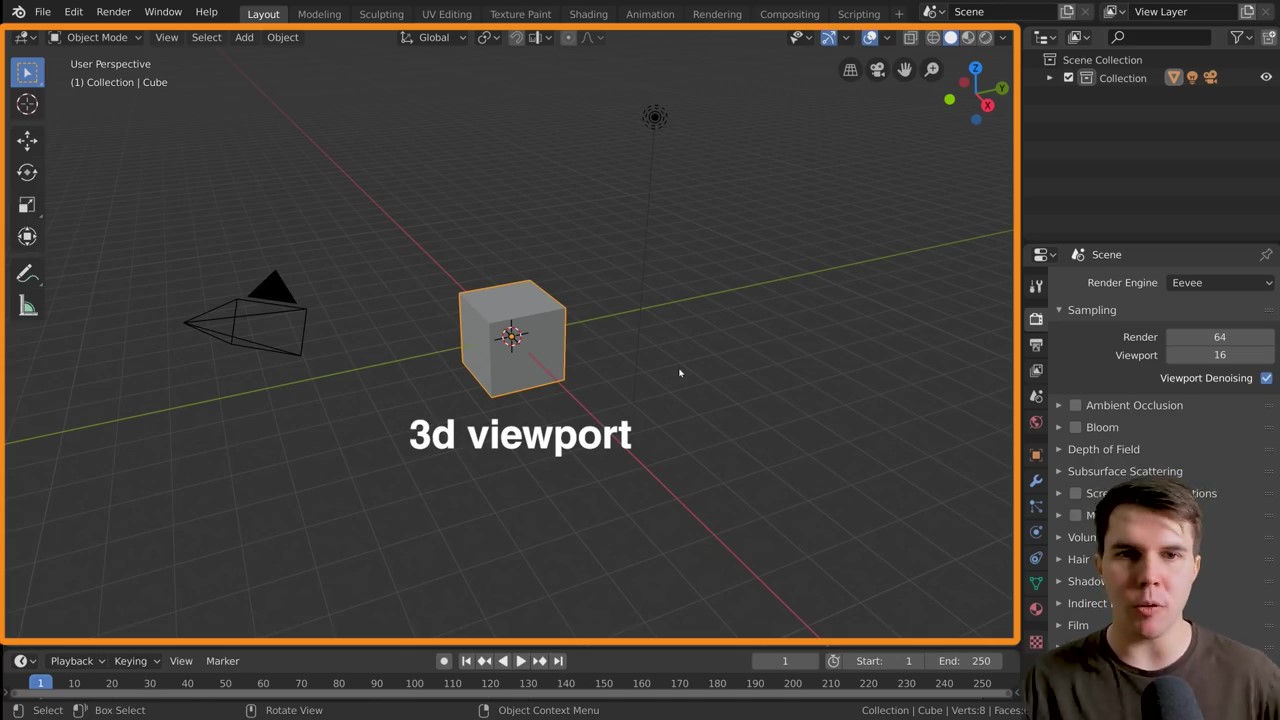
Task: Collapse the Sampling panel
Action: coord(1091,310)
